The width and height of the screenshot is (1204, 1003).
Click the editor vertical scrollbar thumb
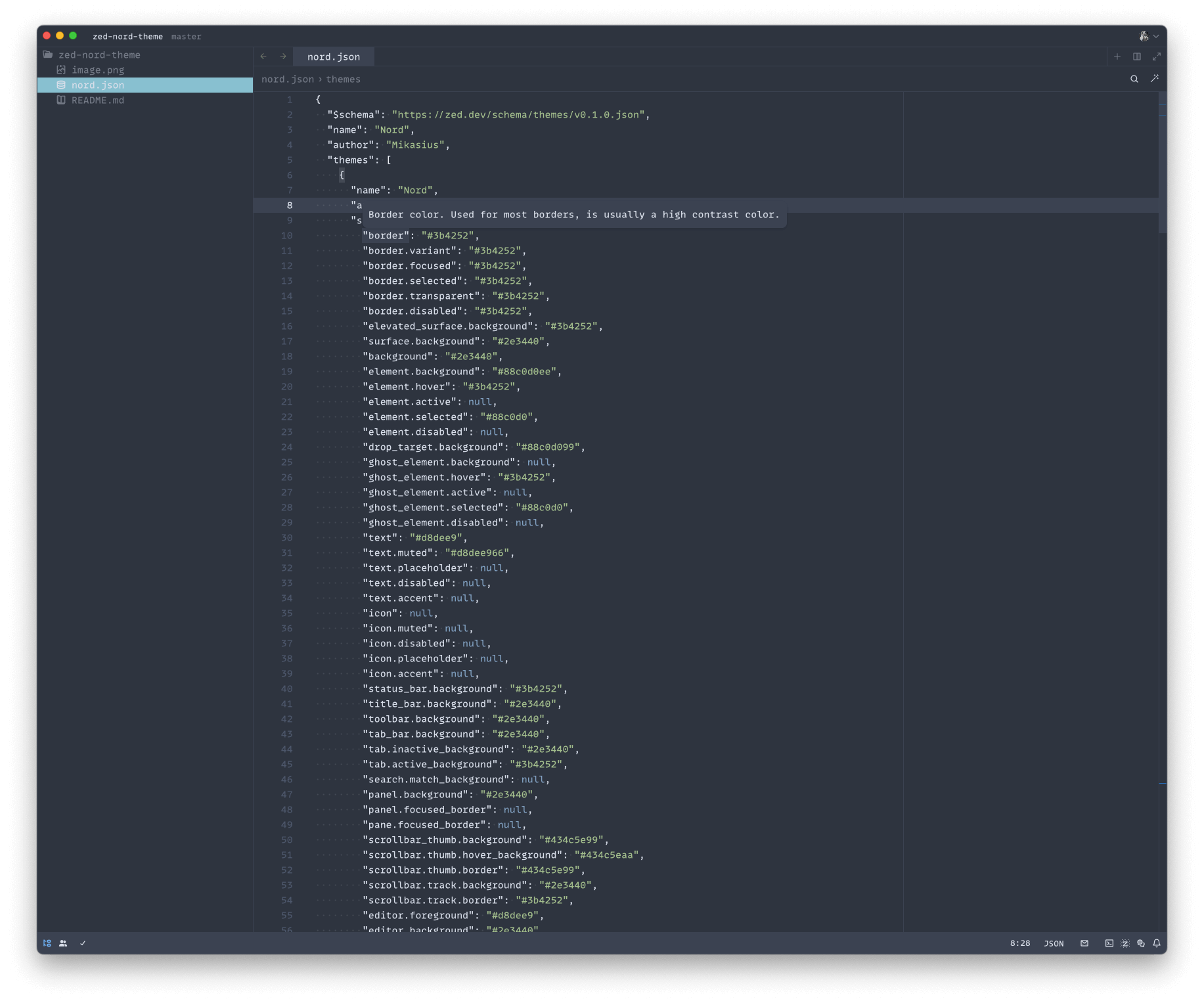[x=1163, y=163]
